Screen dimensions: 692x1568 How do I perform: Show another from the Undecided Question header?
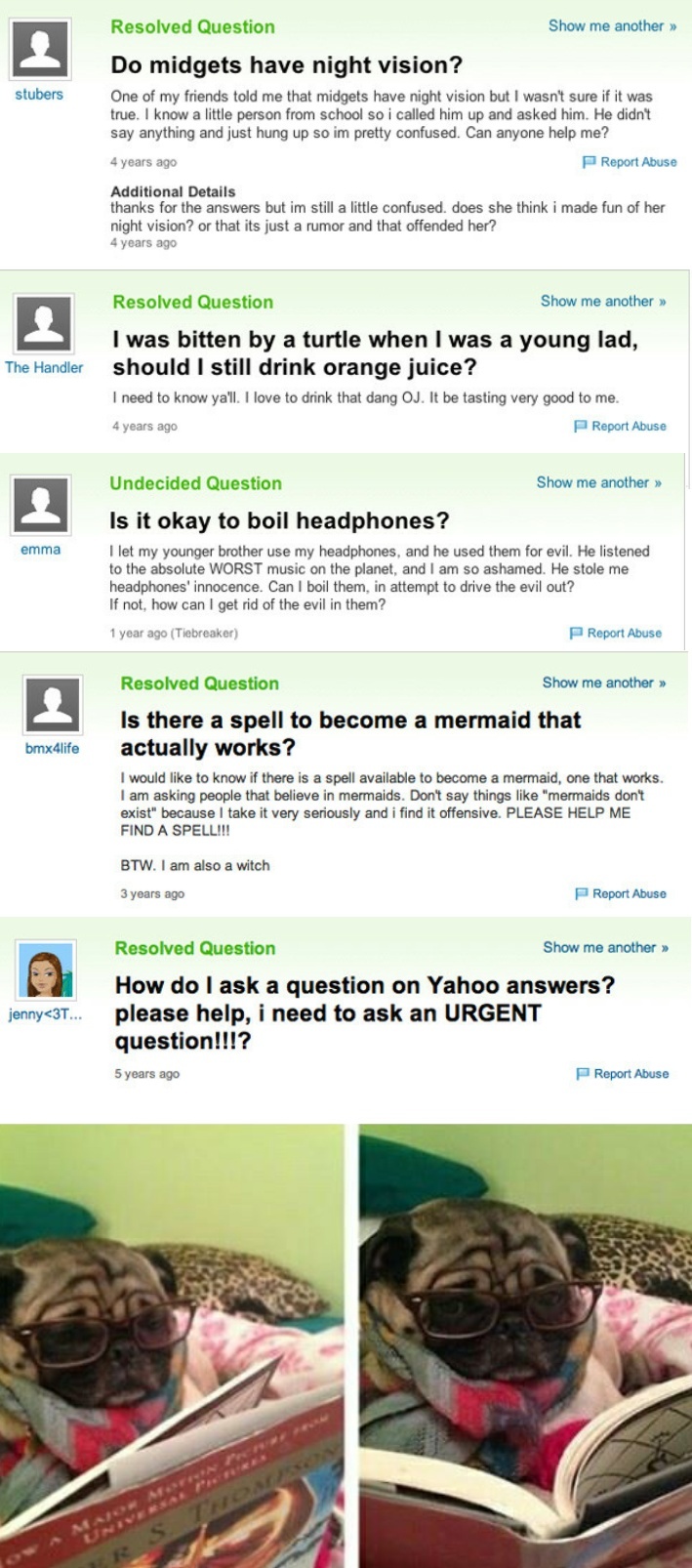click(598, 482)
